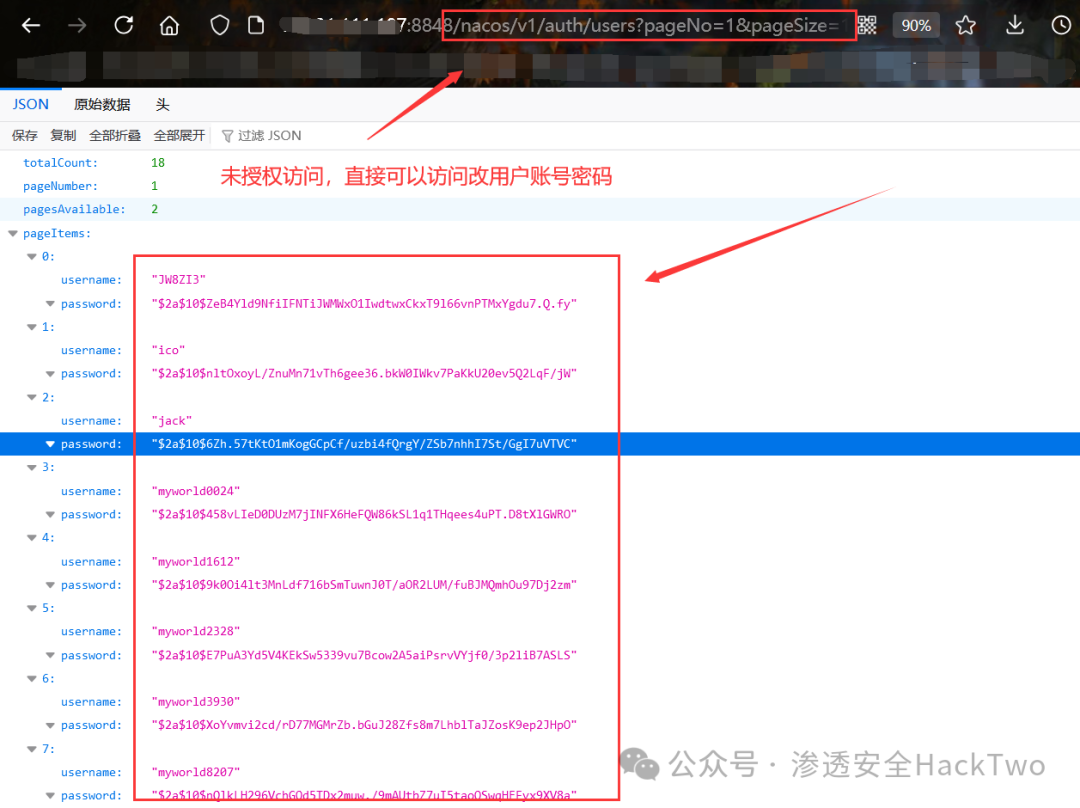1080x808 pixels.
Task: Collapse array item 4
Action: coord(32,538)
